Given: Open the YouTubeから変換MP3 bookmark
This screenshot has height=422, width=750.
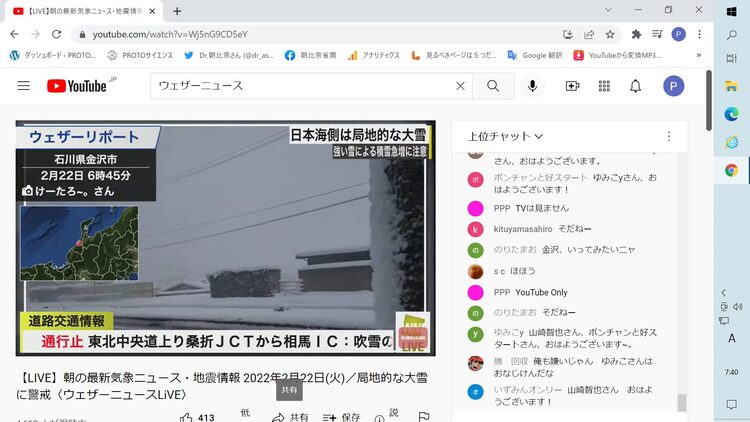Looking at the screenshot, I should point(618,55).
